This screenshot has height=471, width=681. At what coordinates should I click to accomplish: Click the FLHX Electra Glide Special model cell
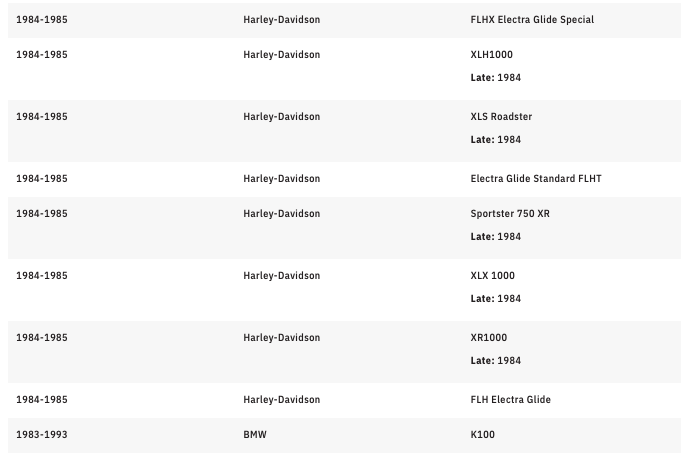(532, 20)
